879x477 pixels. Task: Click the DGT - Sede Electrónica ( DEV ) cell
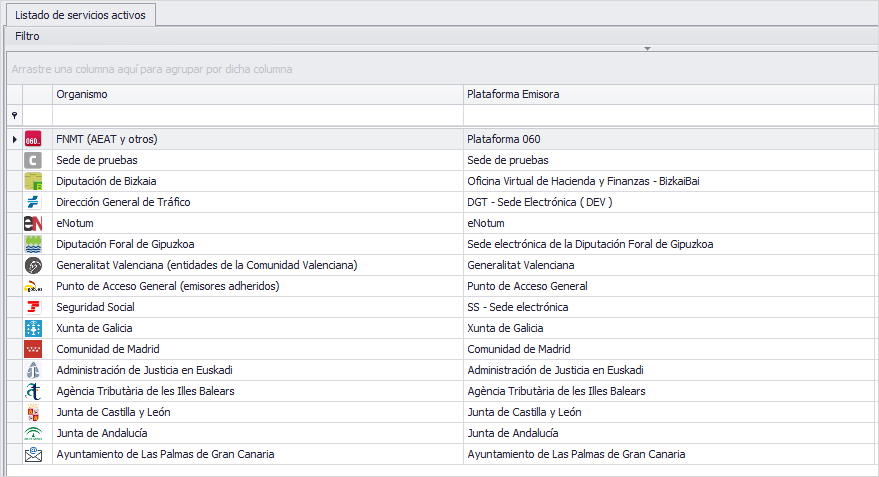(669, 202)
